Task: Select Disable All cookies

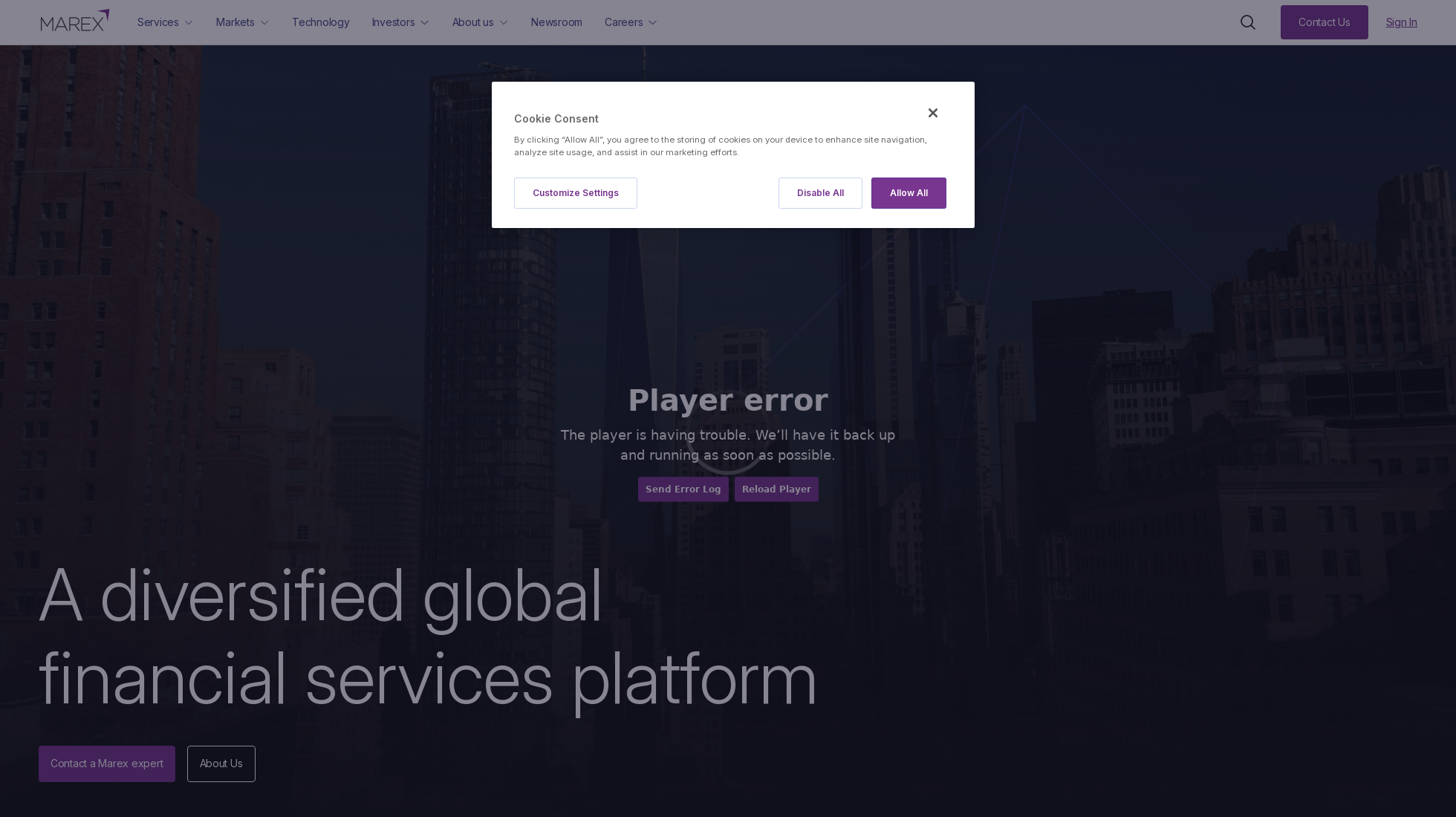Action: click(x=820, y=193)
